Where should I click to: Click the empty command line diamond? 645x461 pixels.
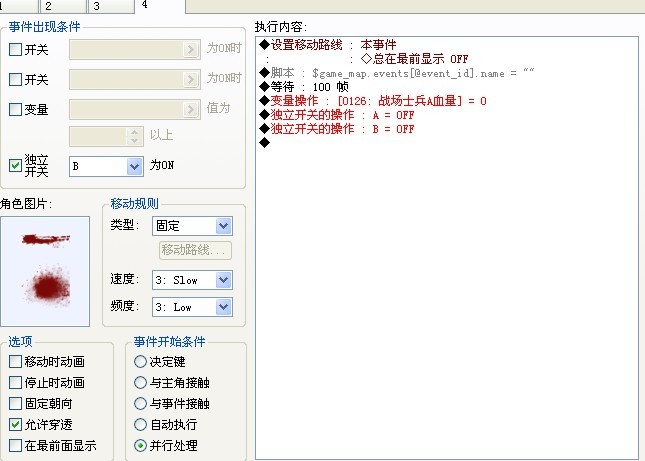click(264, 143)
